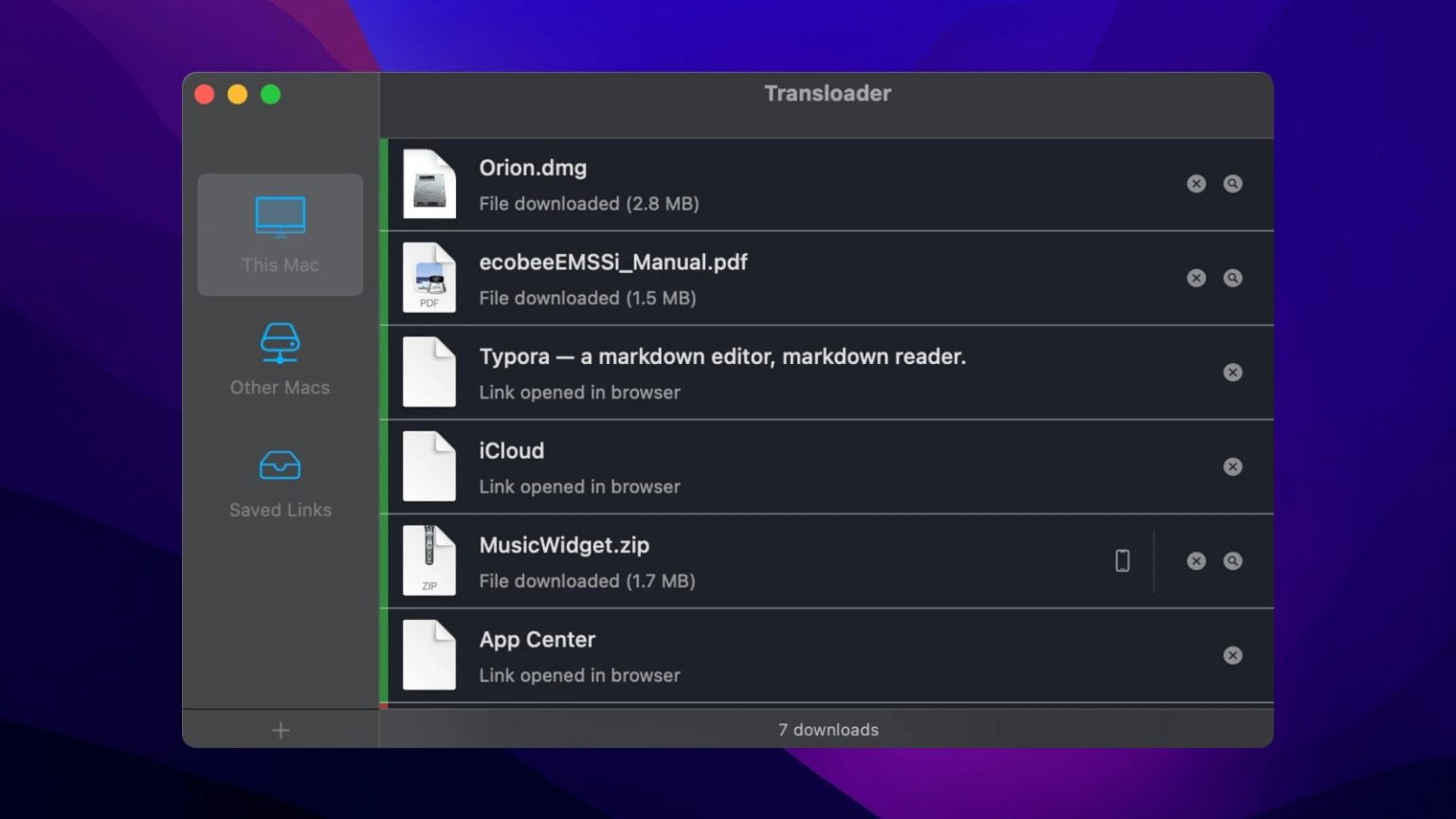Remove the ecobeeEMSSi_Manual.pdf download
The image size is (1456, 819).
pos(1195,278)
